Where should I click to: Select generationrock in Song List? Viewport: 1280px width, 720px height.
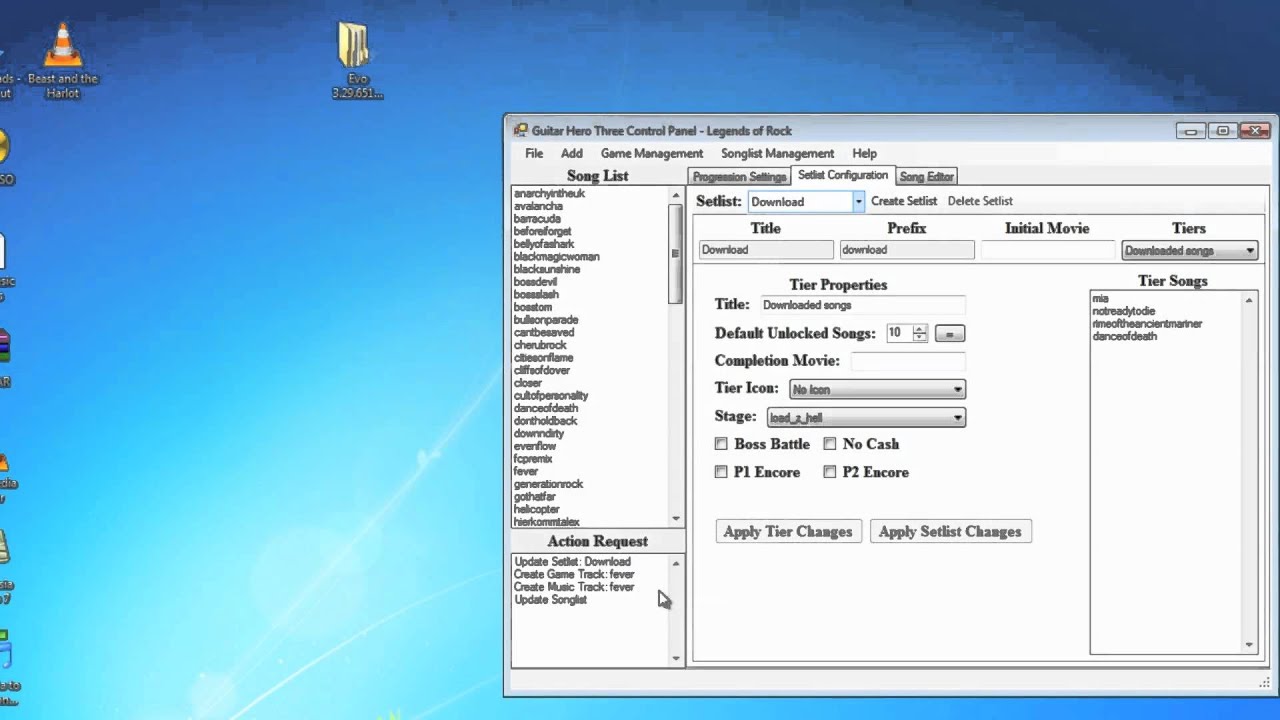click(x=548, y=484)
